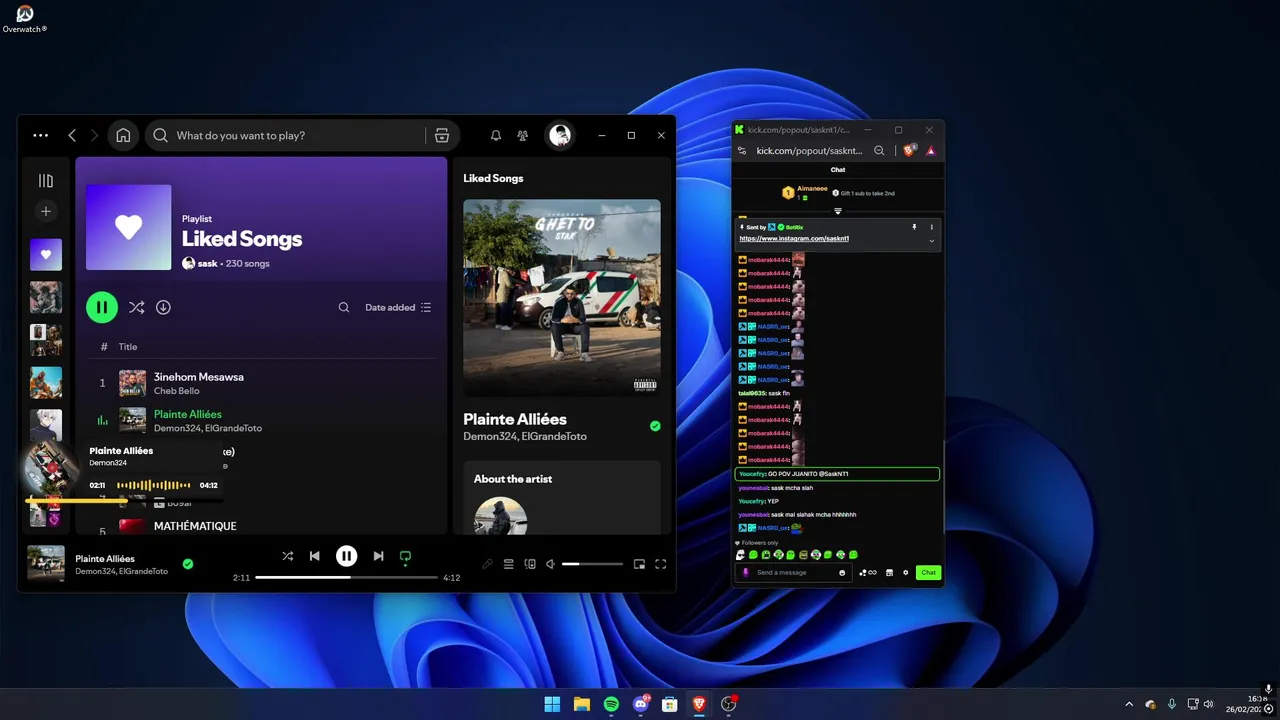Expand the Kick chat leaderboard arrow
The image size is (1280, 720).
[838, 211]
